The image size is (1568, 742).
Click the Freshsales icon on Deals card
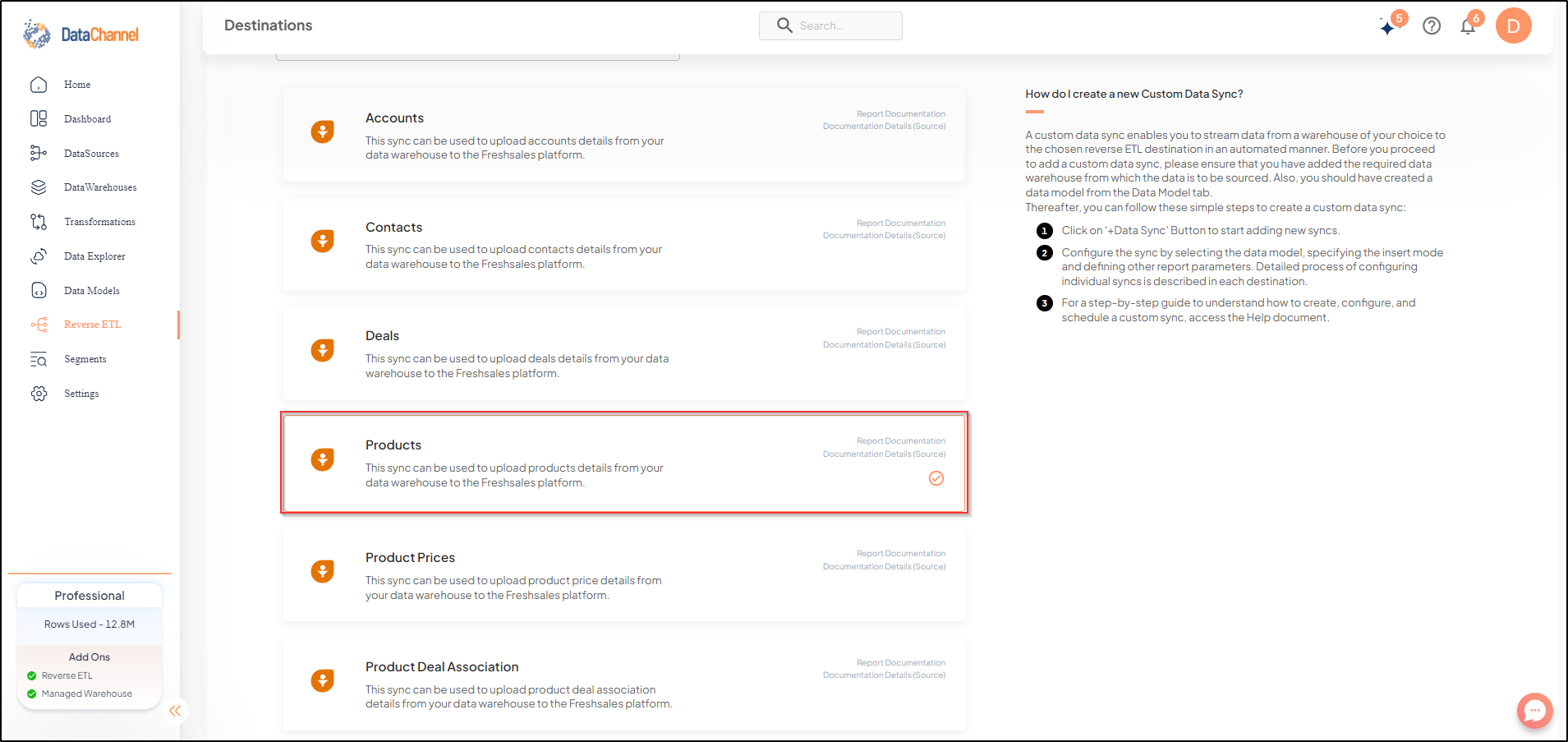(x=322, y=350)
